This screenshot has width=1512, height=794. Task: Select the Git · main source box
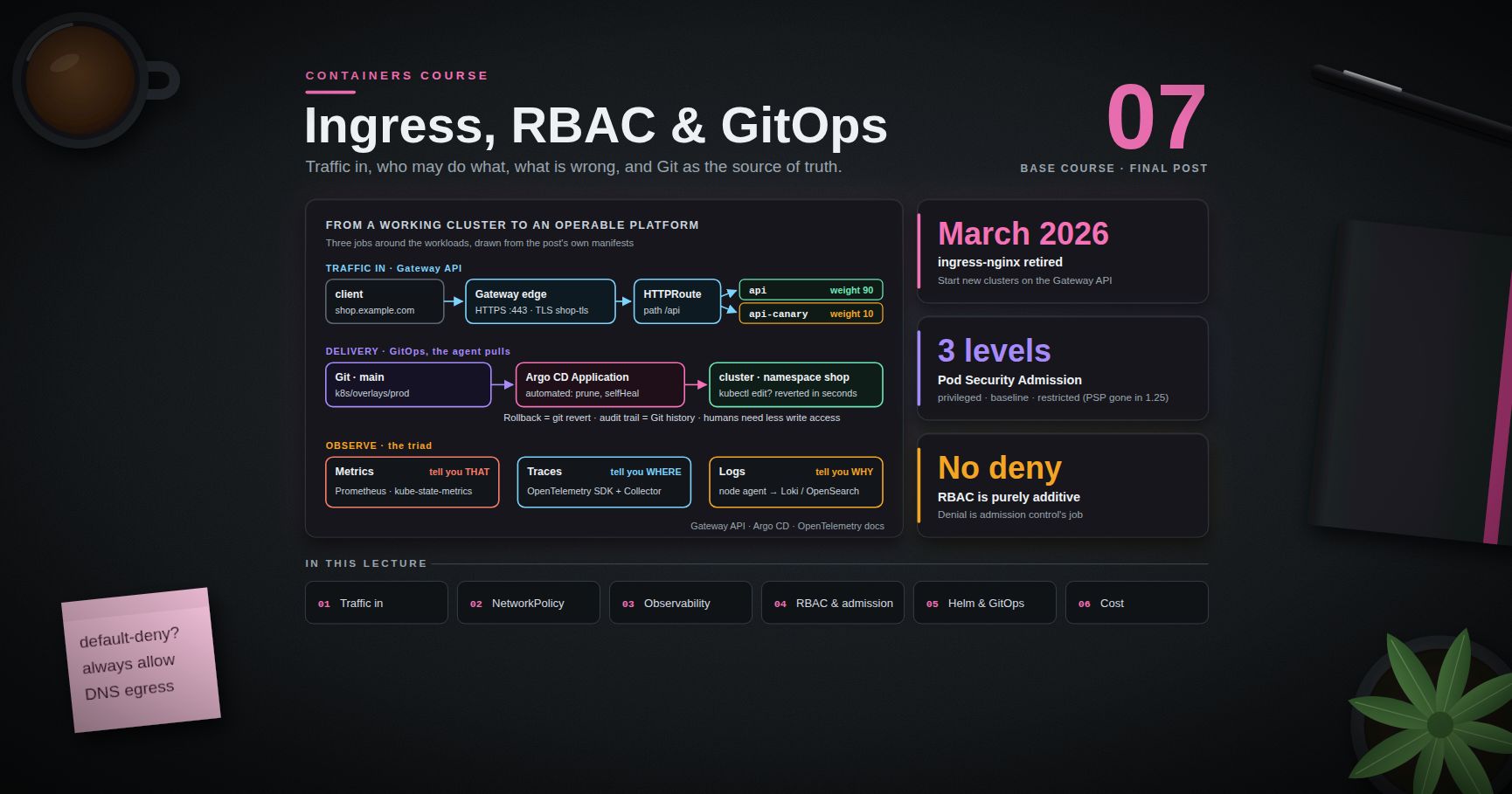pyautogui.click(x=408, y=384)
